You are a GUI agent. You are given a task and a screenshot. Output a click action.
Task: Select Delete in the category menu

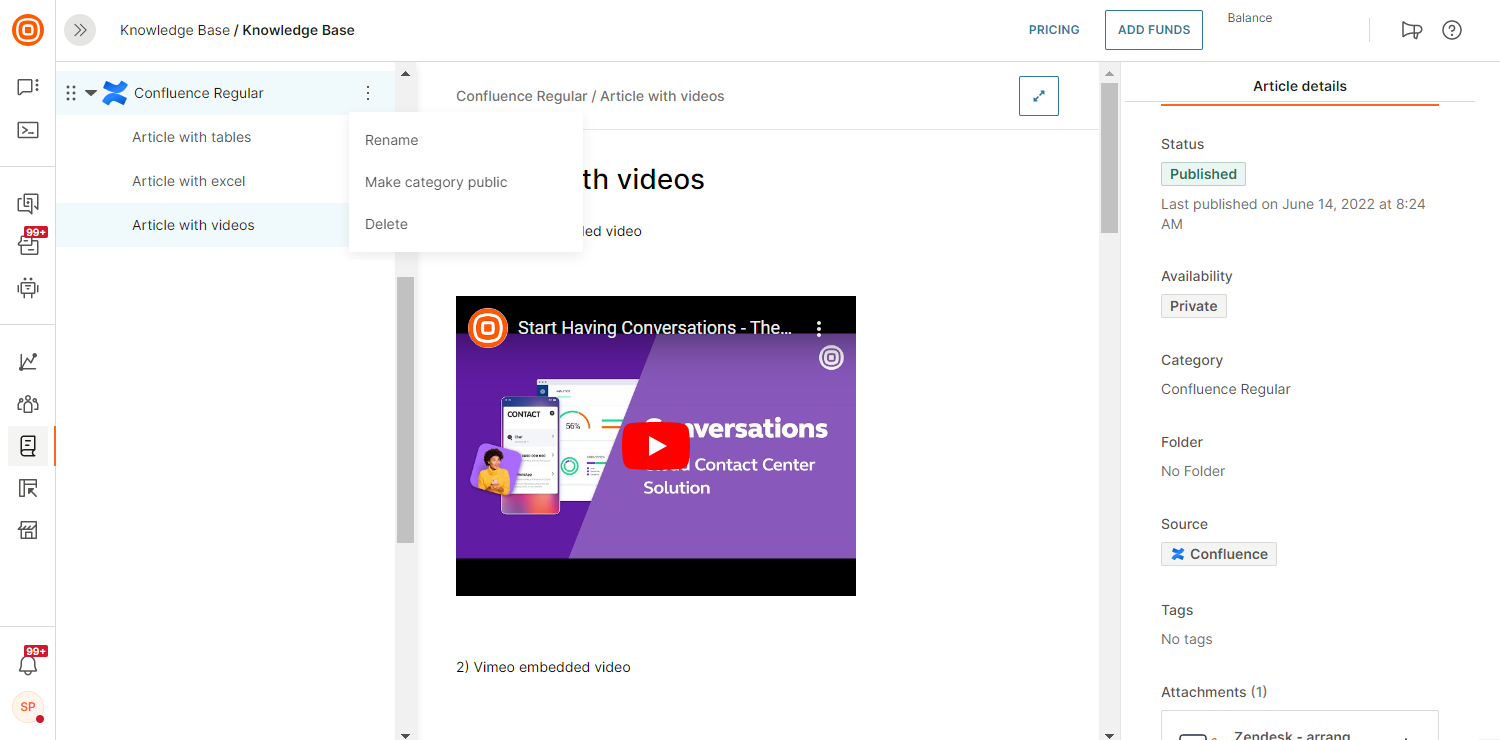point(386,224)
